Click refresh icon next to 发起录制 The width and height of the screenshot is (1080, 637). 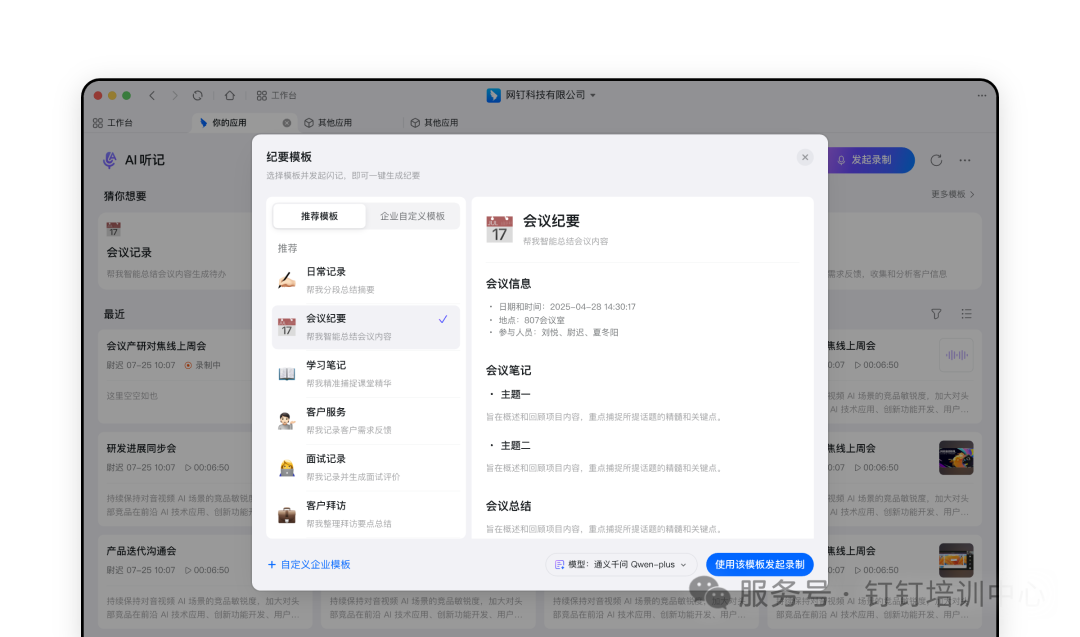[x=936, y=160]
